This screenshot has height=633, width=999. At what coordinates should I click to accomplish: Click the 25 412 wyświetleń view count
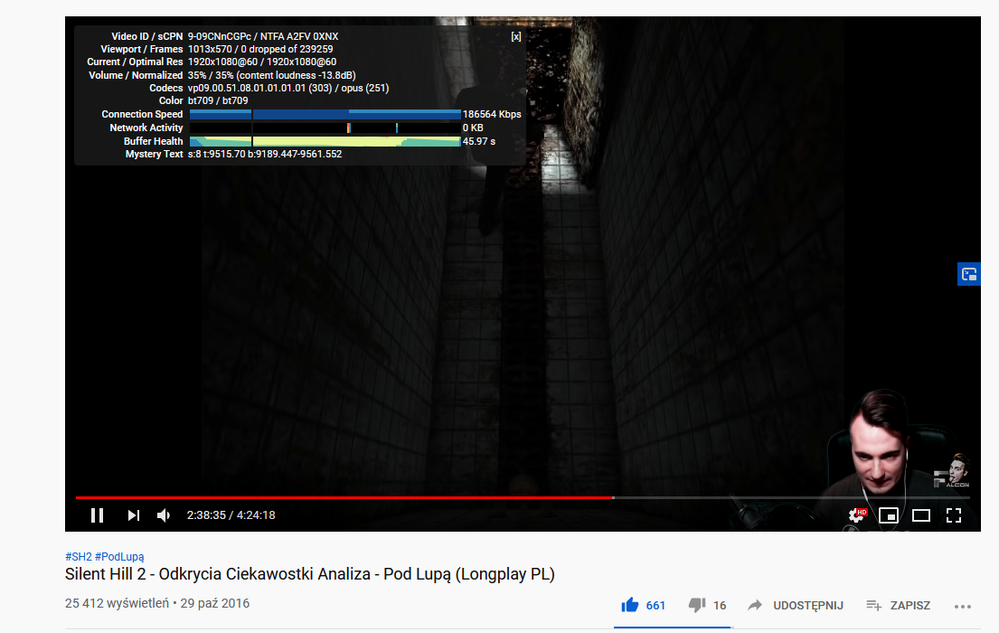(117, 603)
